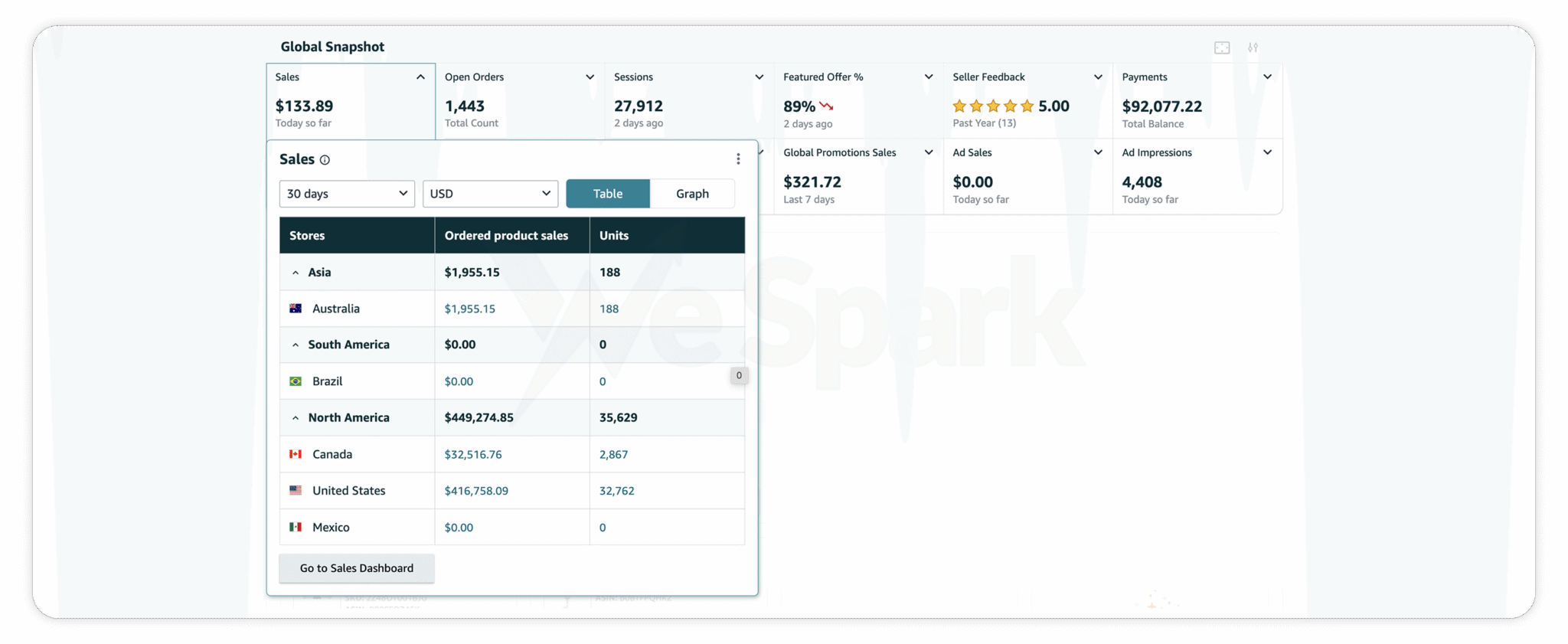Switch to the Table view
Image resolution: width=1568 pixels, height=644 pixels.
click(x=608, y=194)
